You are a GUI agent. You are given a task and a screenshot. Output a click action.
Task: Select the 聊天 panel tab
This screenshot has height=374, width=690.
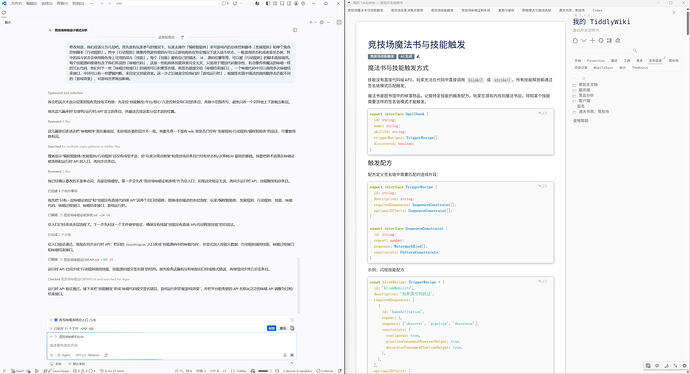click(7, 22)
